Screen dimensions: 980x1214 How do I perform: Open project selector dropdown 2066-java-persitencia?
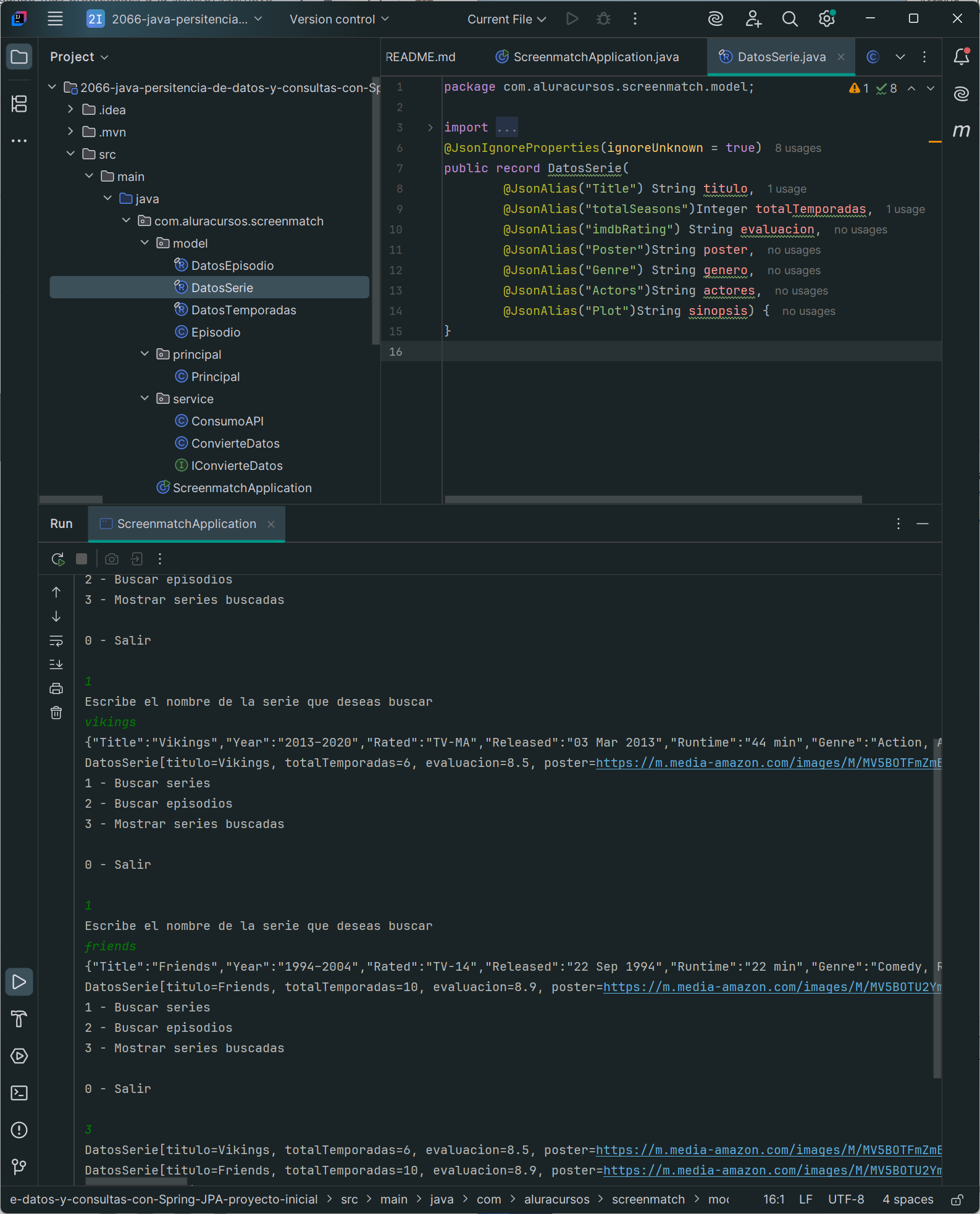point(175,19)
